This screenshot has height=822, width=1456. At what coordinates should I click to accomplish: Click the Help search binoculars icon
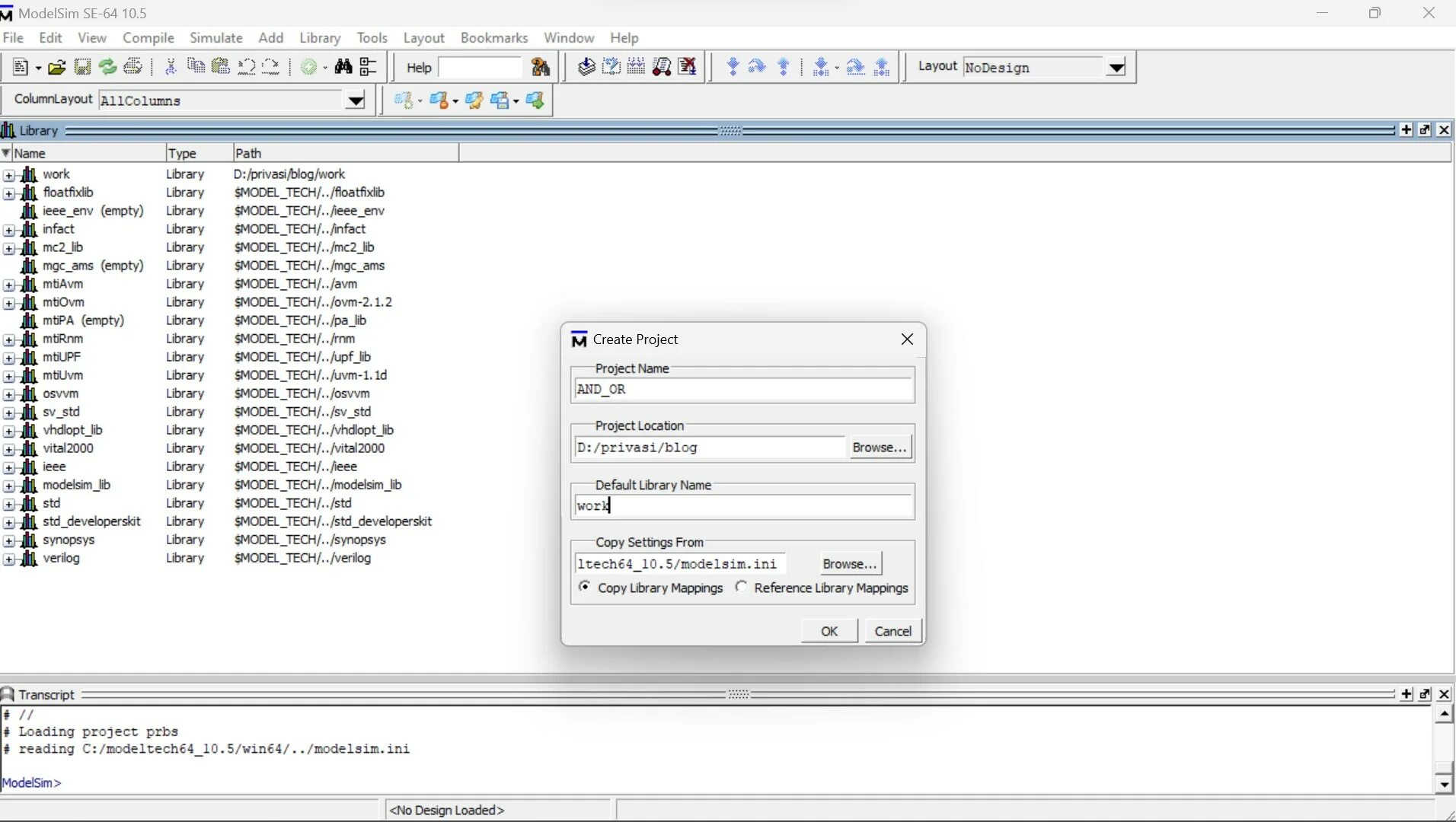pos(540,67)
